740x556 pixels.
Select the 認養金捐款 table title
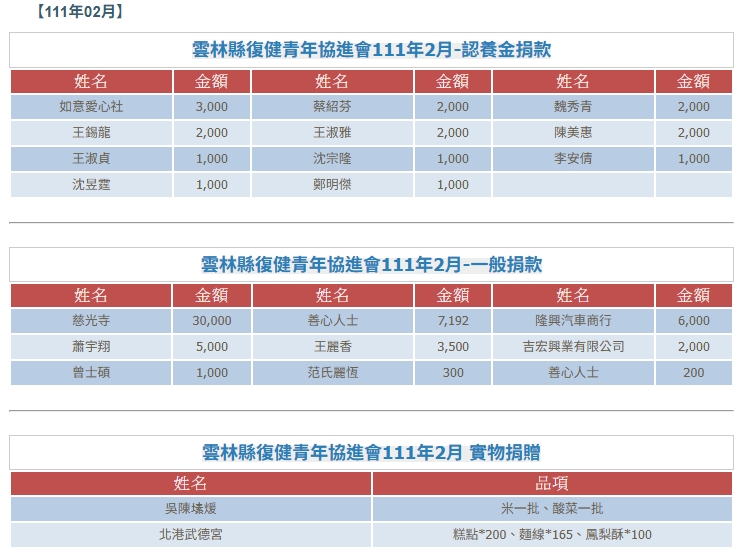point(371,50)
